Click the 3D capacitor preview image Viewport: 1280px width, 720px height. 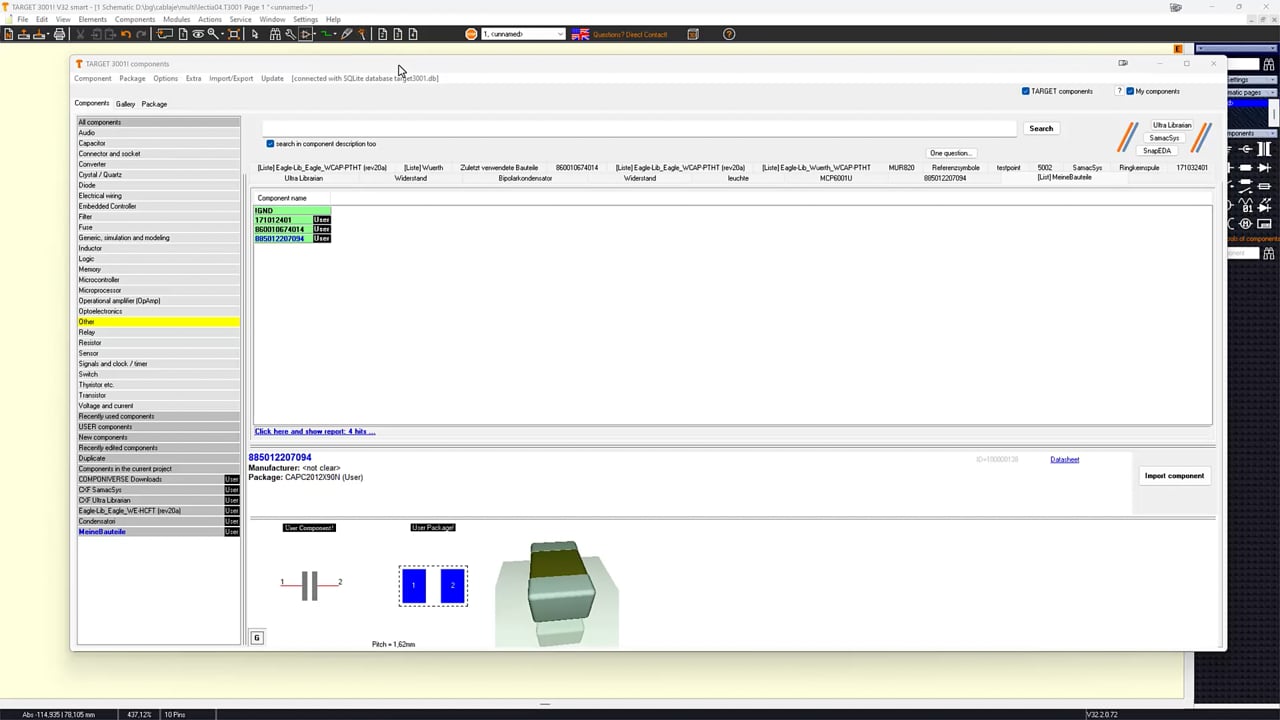[556, 592]
